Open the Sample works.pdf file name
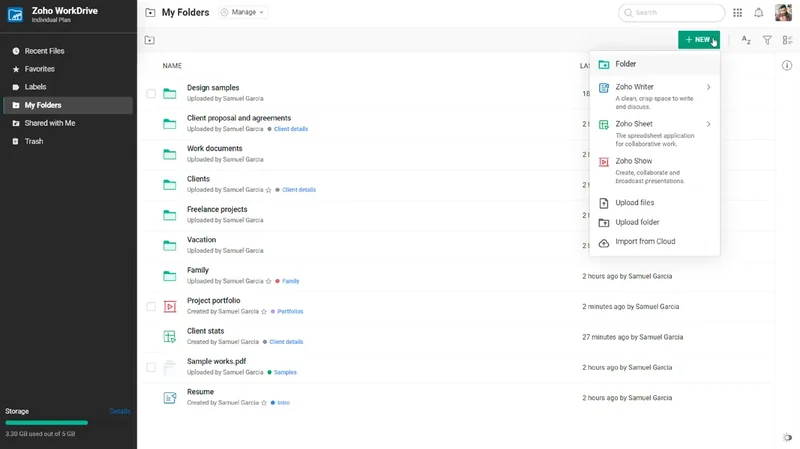800x449 pixels. tap(216, 361)
